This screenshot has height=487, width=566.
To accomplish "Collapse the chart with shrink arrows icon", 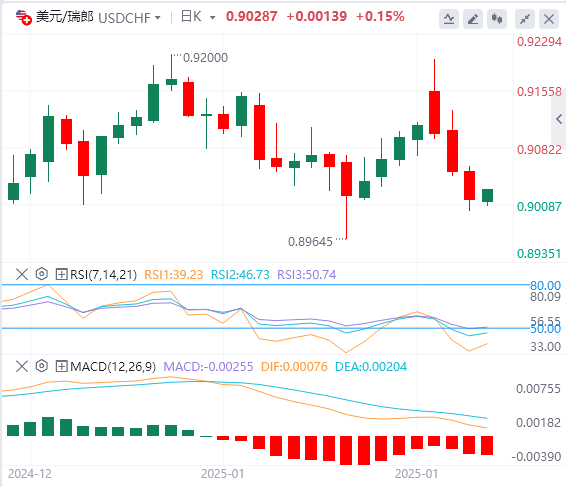I will (x=525, y=19).
